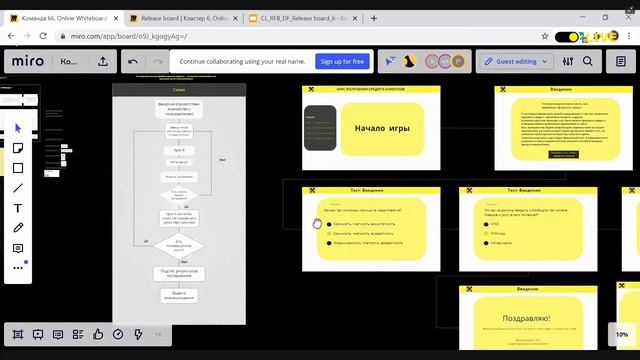Click Sign up for free button
The width and height of the screenshot is (640, 360).
click(x=342, y=62)
